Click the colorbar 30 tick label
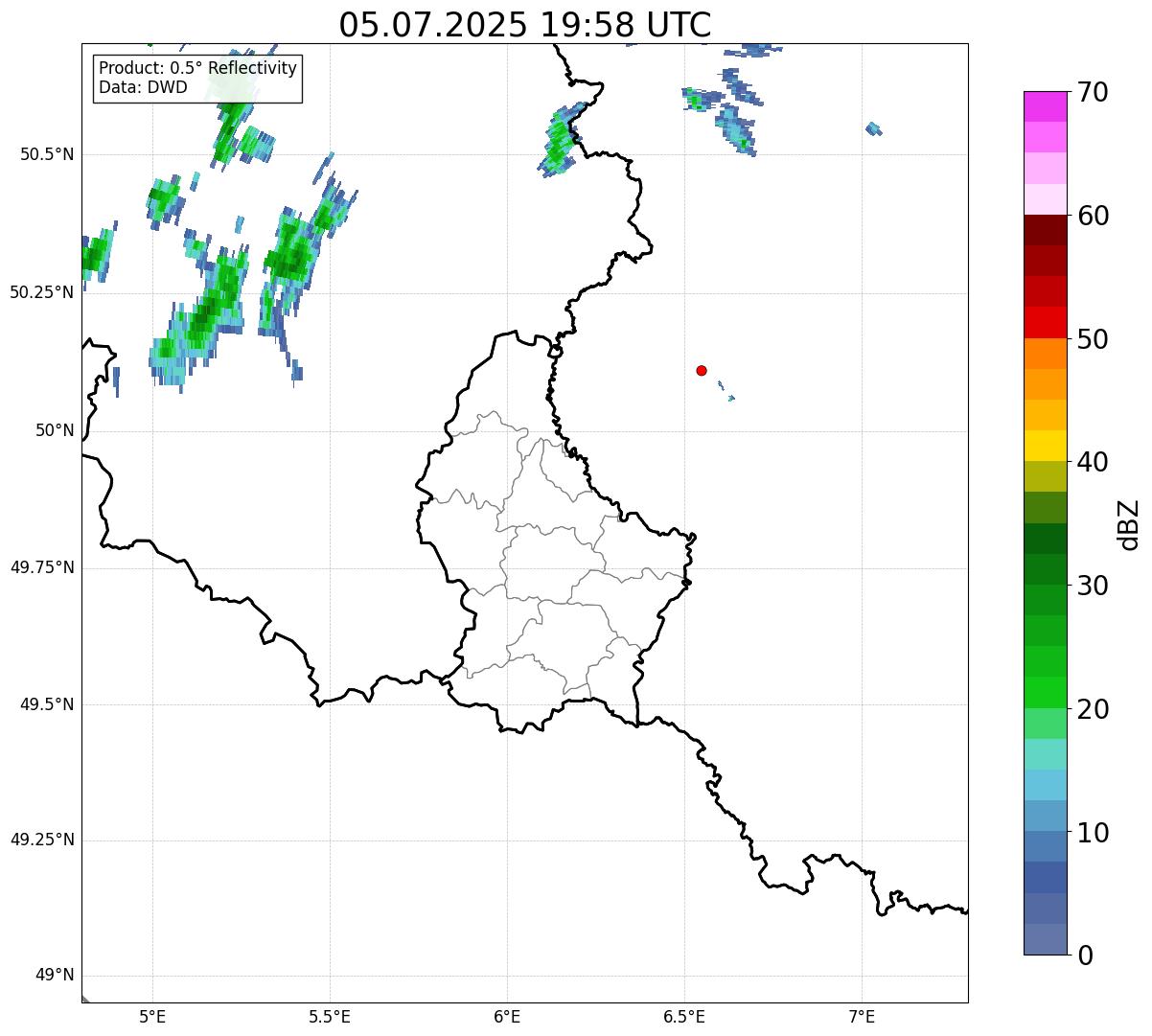The height and width of the screenshot is (1036, 1152). tap(1093, 586)
